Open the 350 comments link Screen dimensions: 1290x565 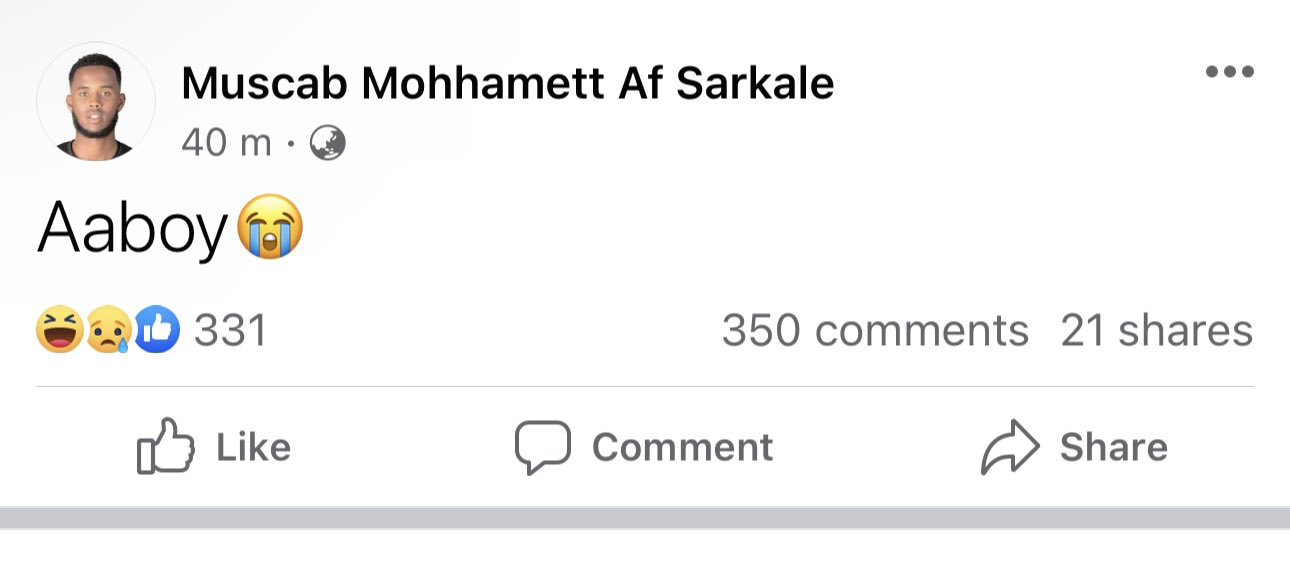click(x=875, y=331)
